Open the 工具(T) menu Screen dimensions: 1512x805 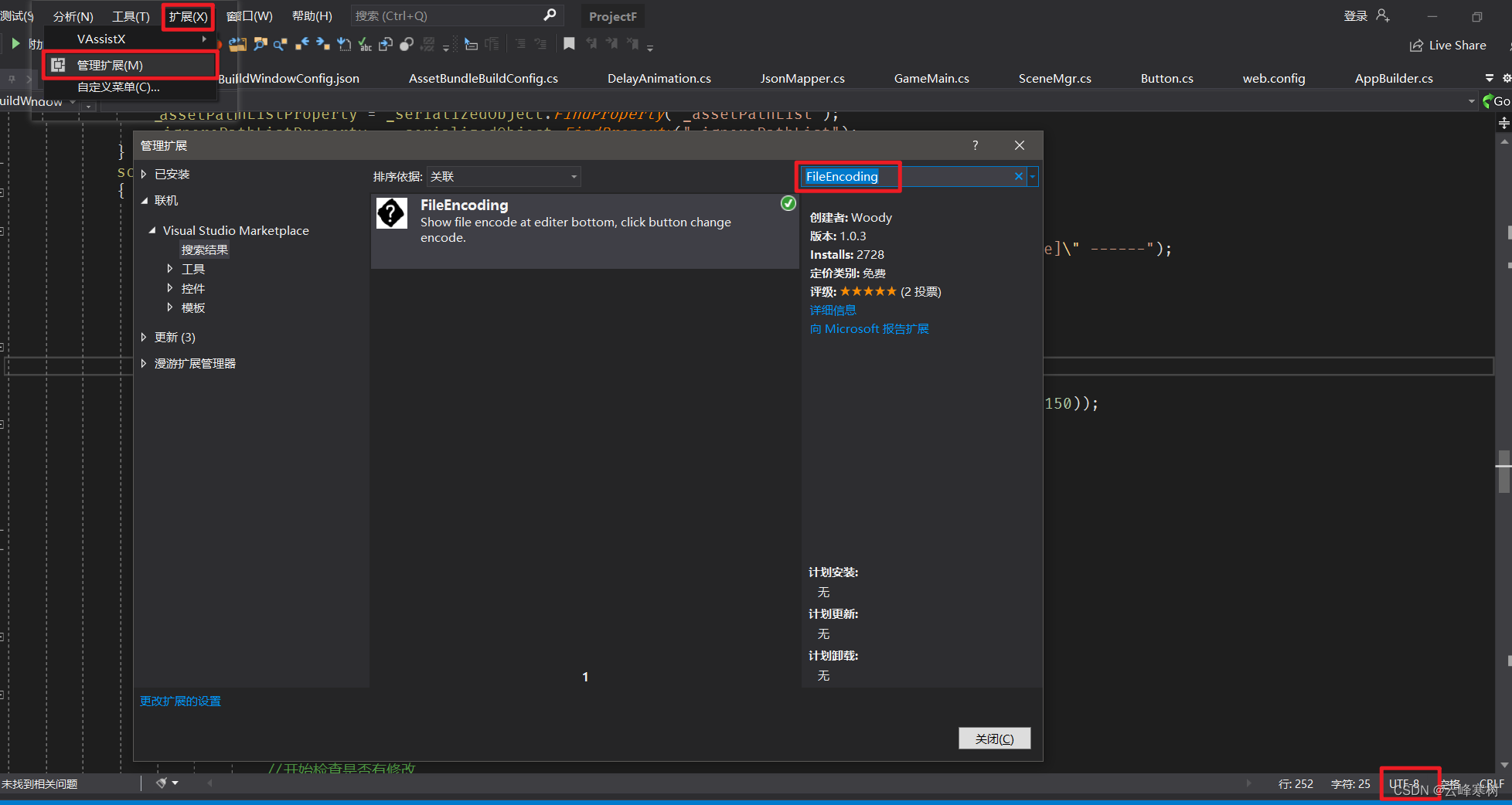tap(131, 16)
